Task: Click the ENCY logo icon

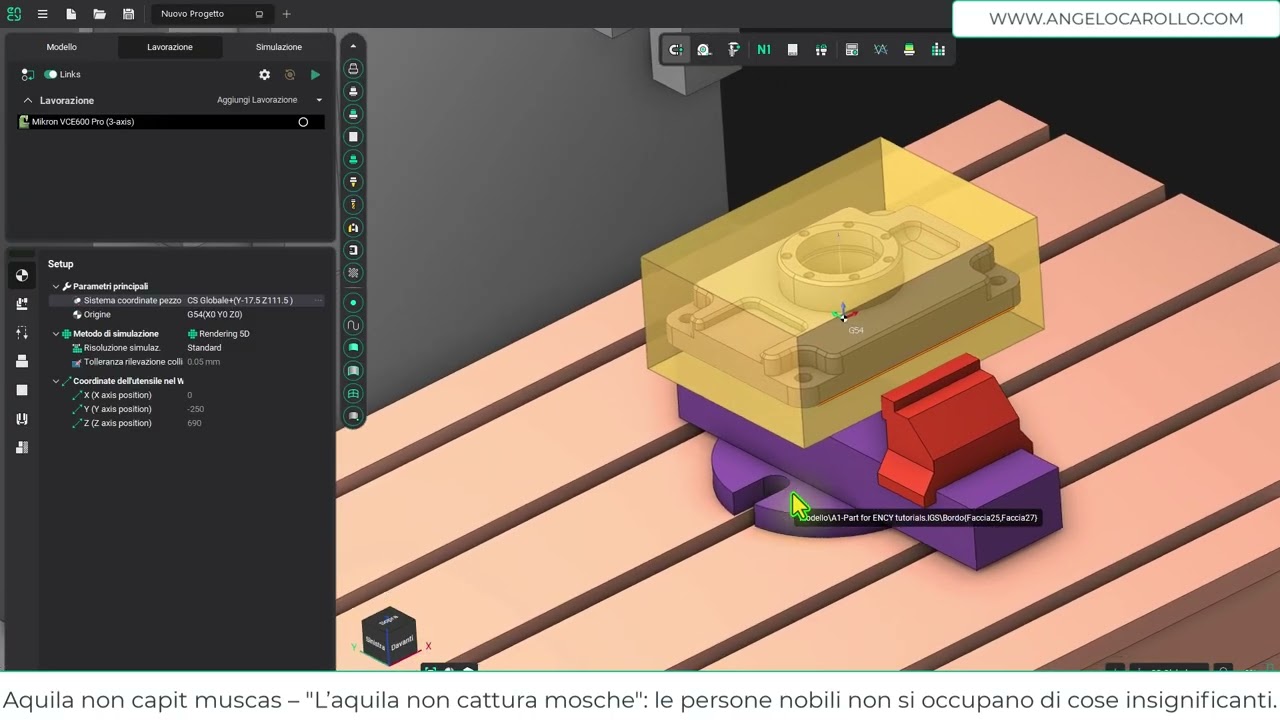Action: coord(14,14)
